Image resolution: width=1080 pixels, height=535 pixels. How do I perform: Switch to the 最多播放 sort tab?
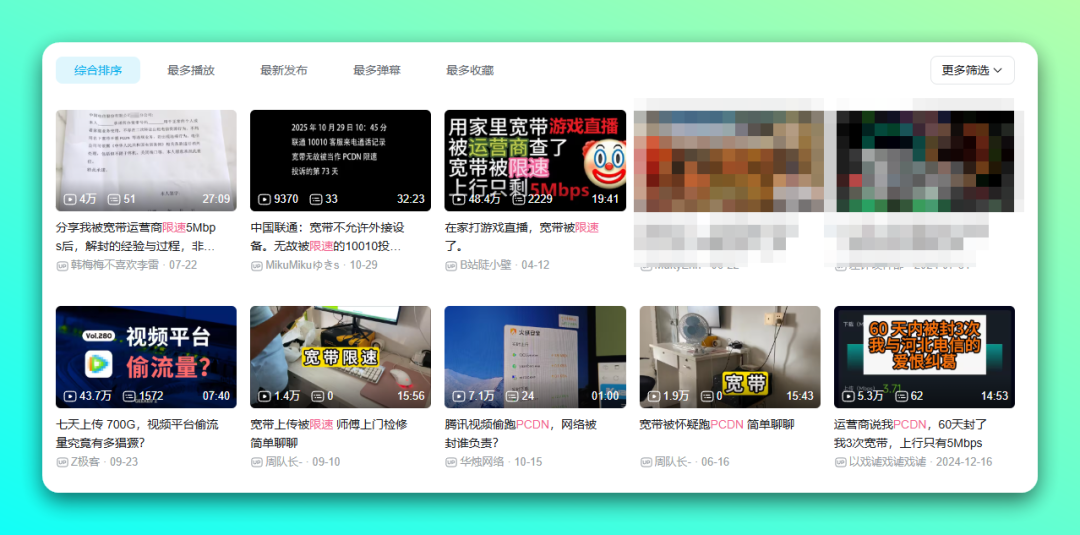click(x=191, y=70)
